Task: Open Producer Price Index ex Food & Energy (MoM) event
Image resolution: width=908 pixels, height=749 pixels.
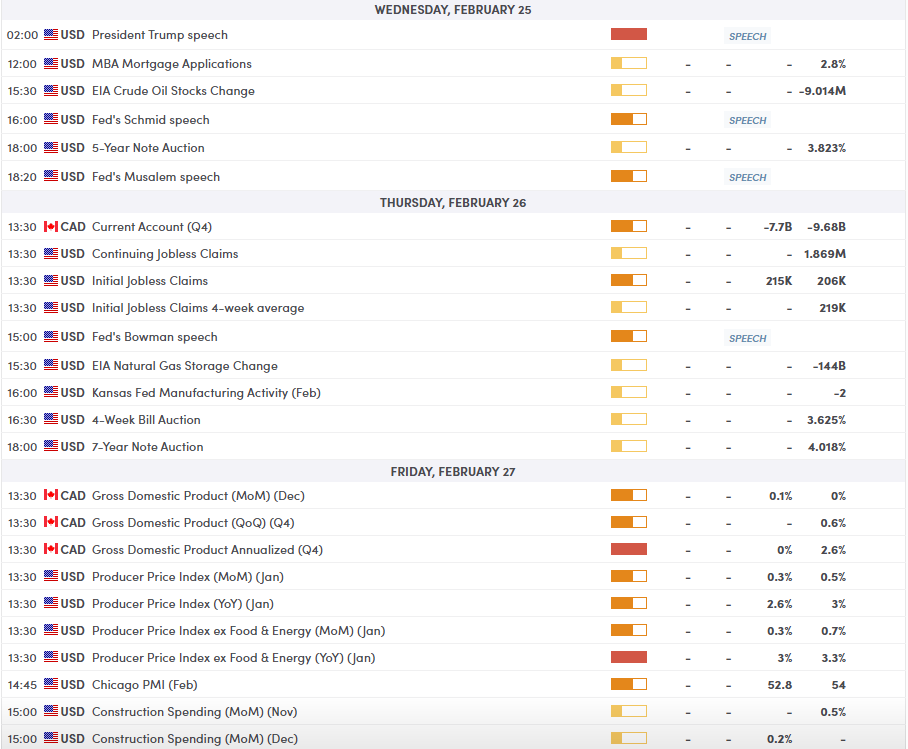Action: pos(239,631)
